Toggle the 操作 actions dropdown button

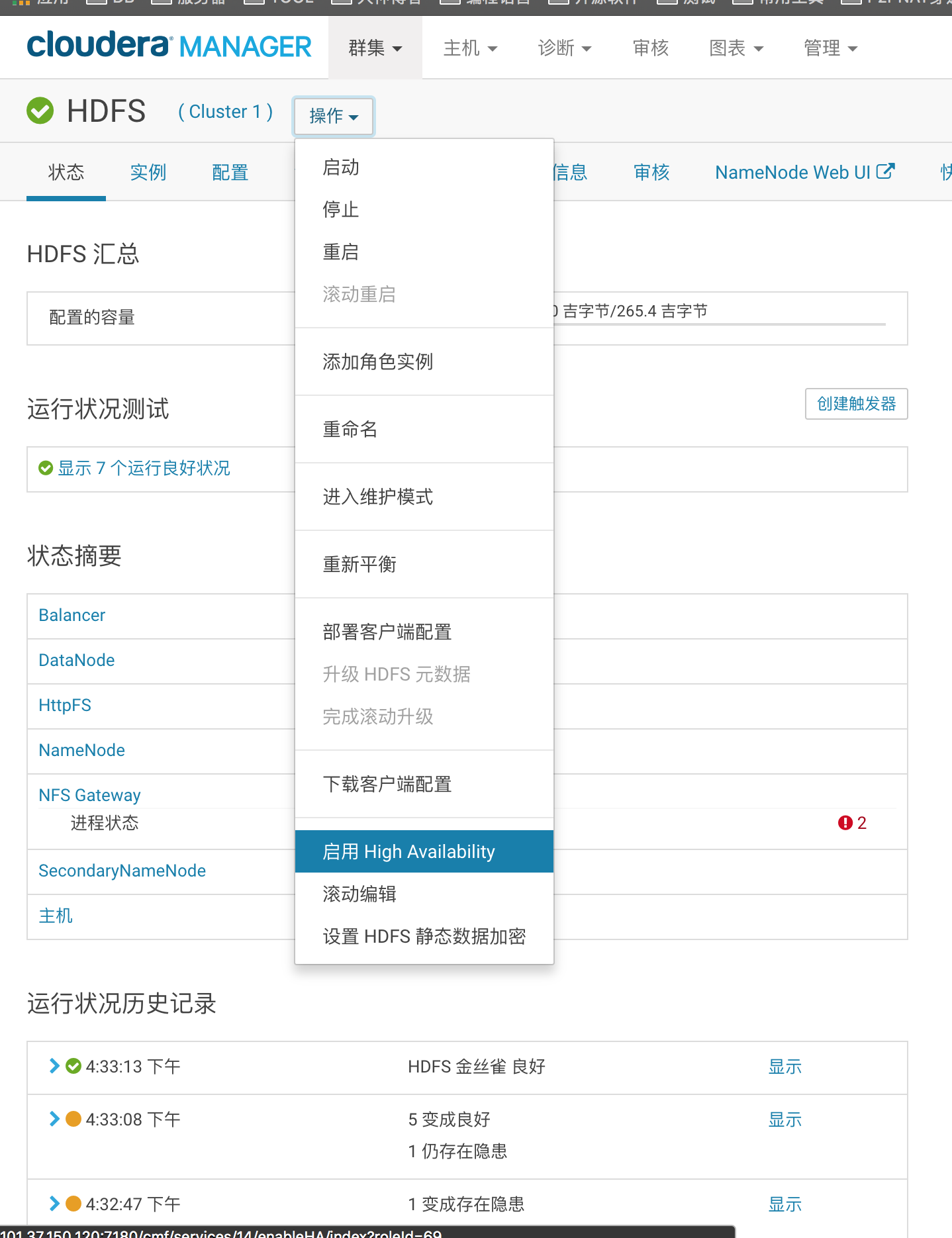point(334,116)
